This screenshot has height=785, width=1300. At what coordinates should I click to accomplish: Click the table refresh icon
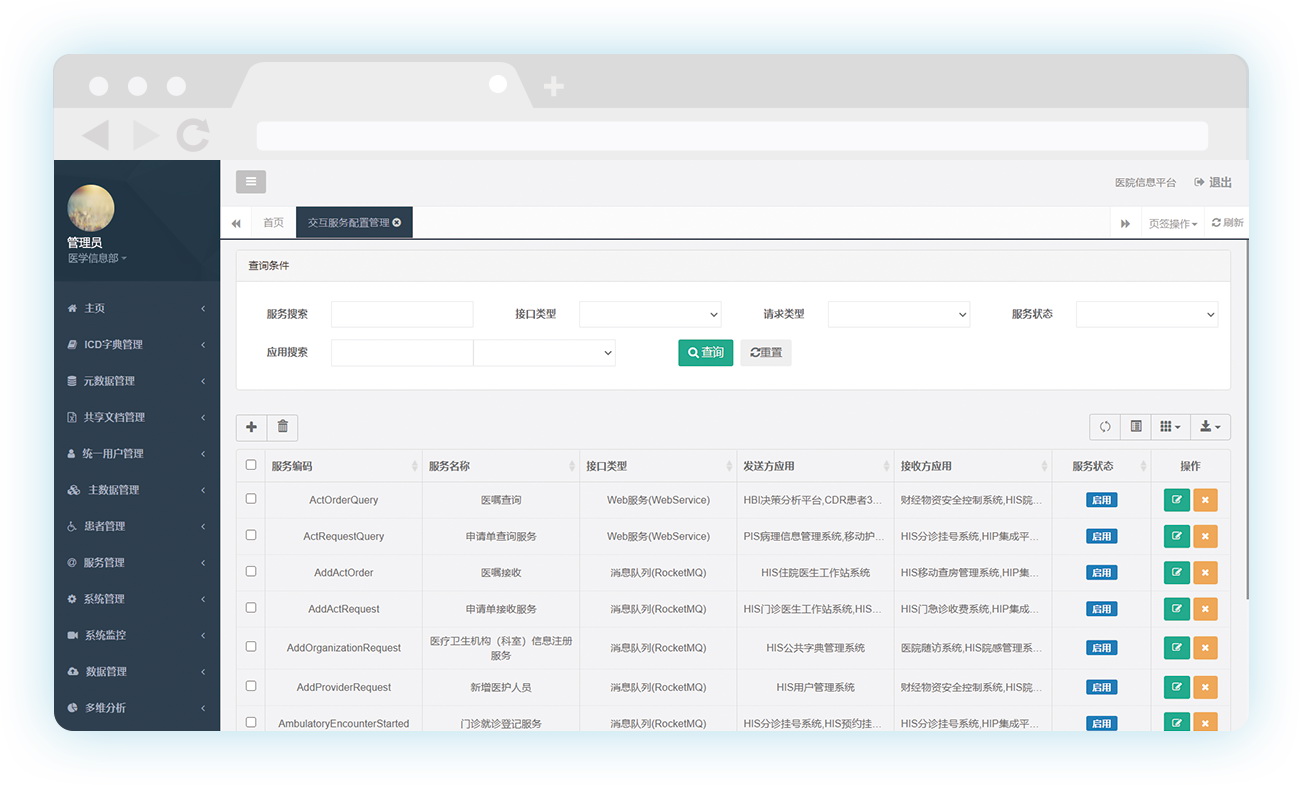point(1105,427)
